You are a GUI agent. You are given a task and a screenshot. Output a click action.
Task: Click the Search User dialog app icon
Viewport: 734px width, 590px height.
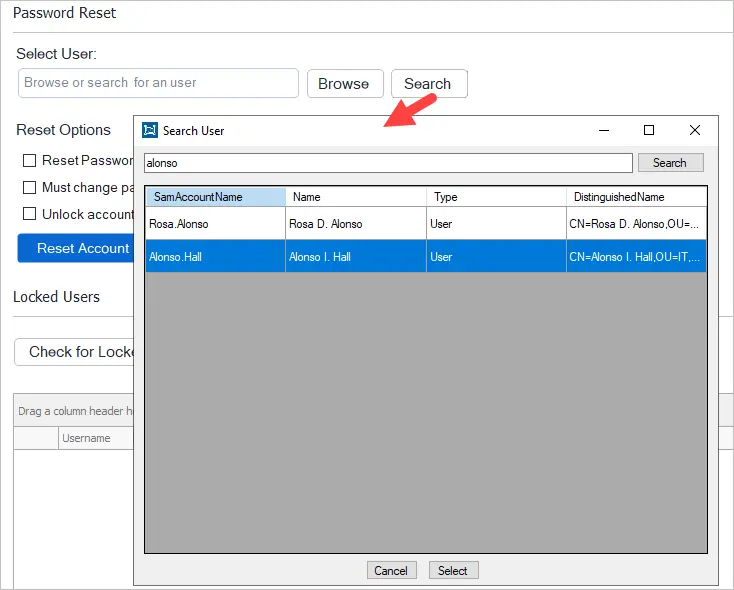150,130
